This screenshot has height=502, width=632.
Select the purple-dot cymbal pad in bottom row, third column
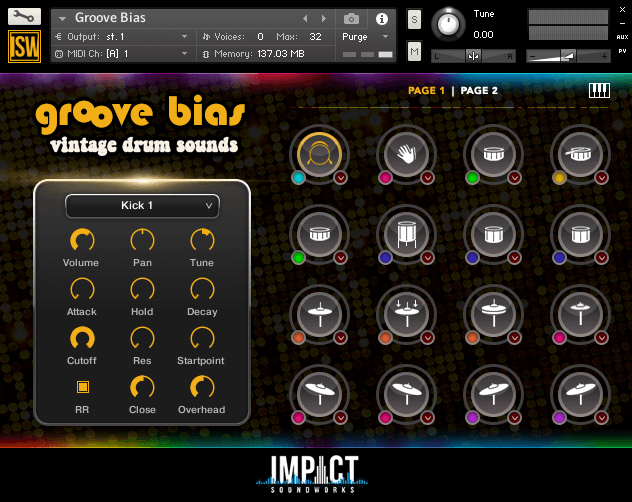(x=493, y=394)
